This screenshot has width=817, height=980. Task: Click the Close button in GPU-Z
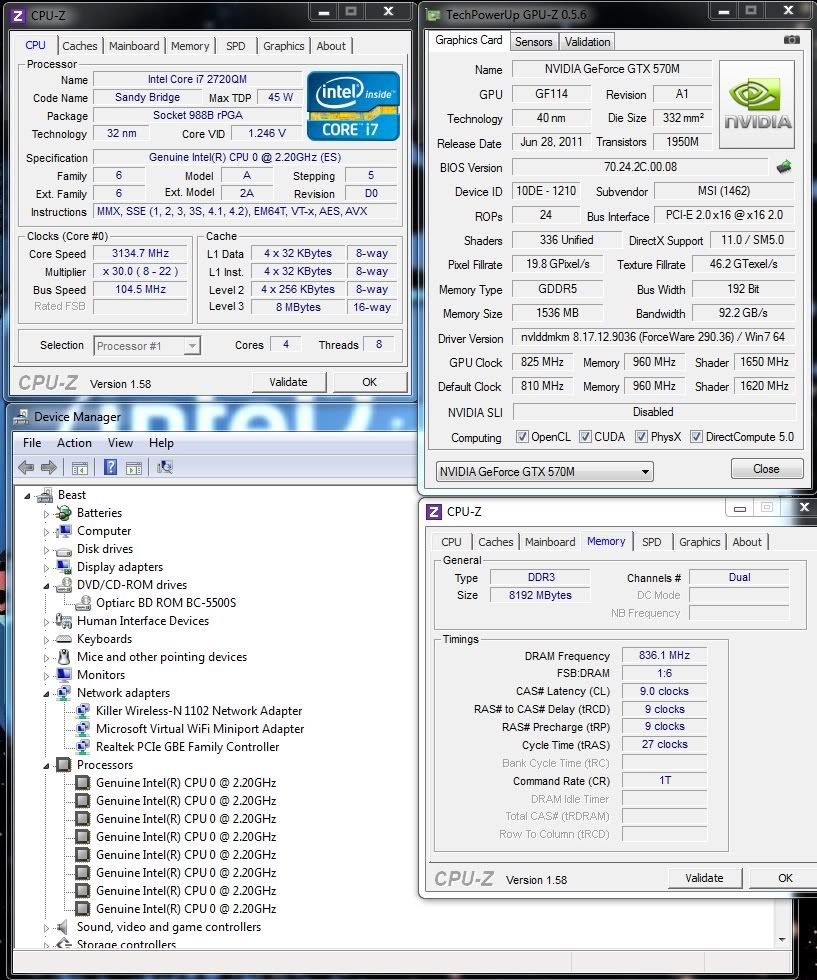(x=766, y=468)
